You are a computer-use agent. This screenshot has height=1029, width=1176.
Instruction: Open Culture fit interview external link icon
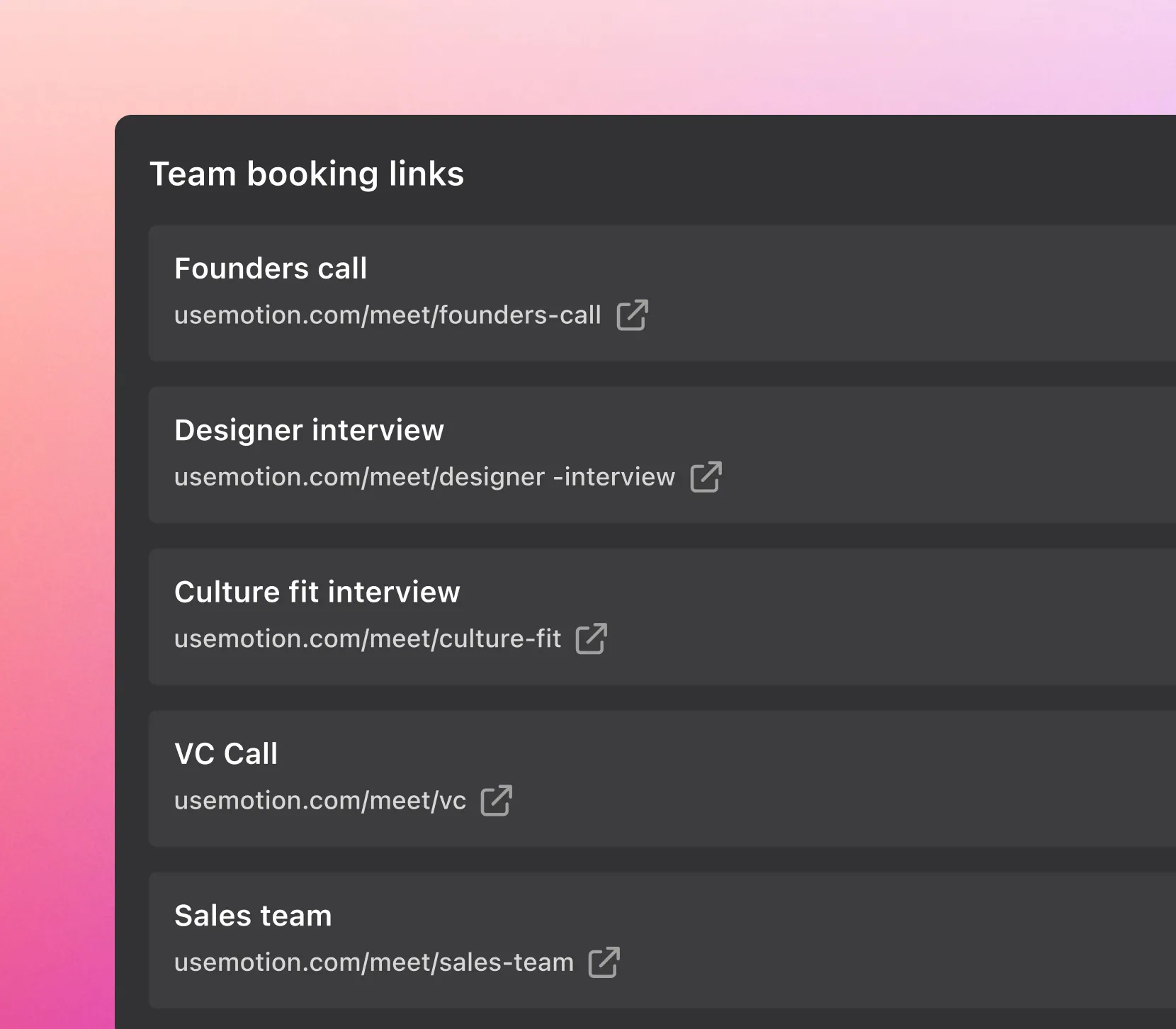[x=591, y=639]
